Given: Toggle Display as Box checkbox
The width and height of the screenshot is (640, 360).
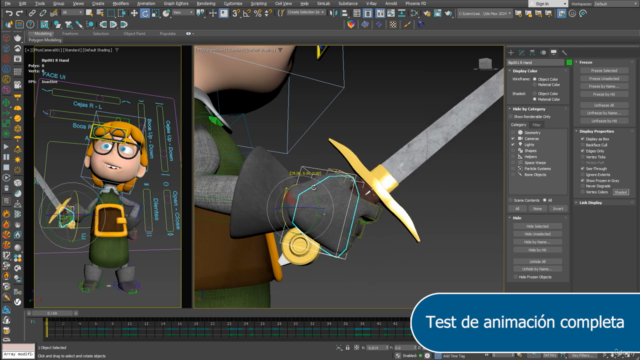Looking at the screenshot, I should (583, 139).
